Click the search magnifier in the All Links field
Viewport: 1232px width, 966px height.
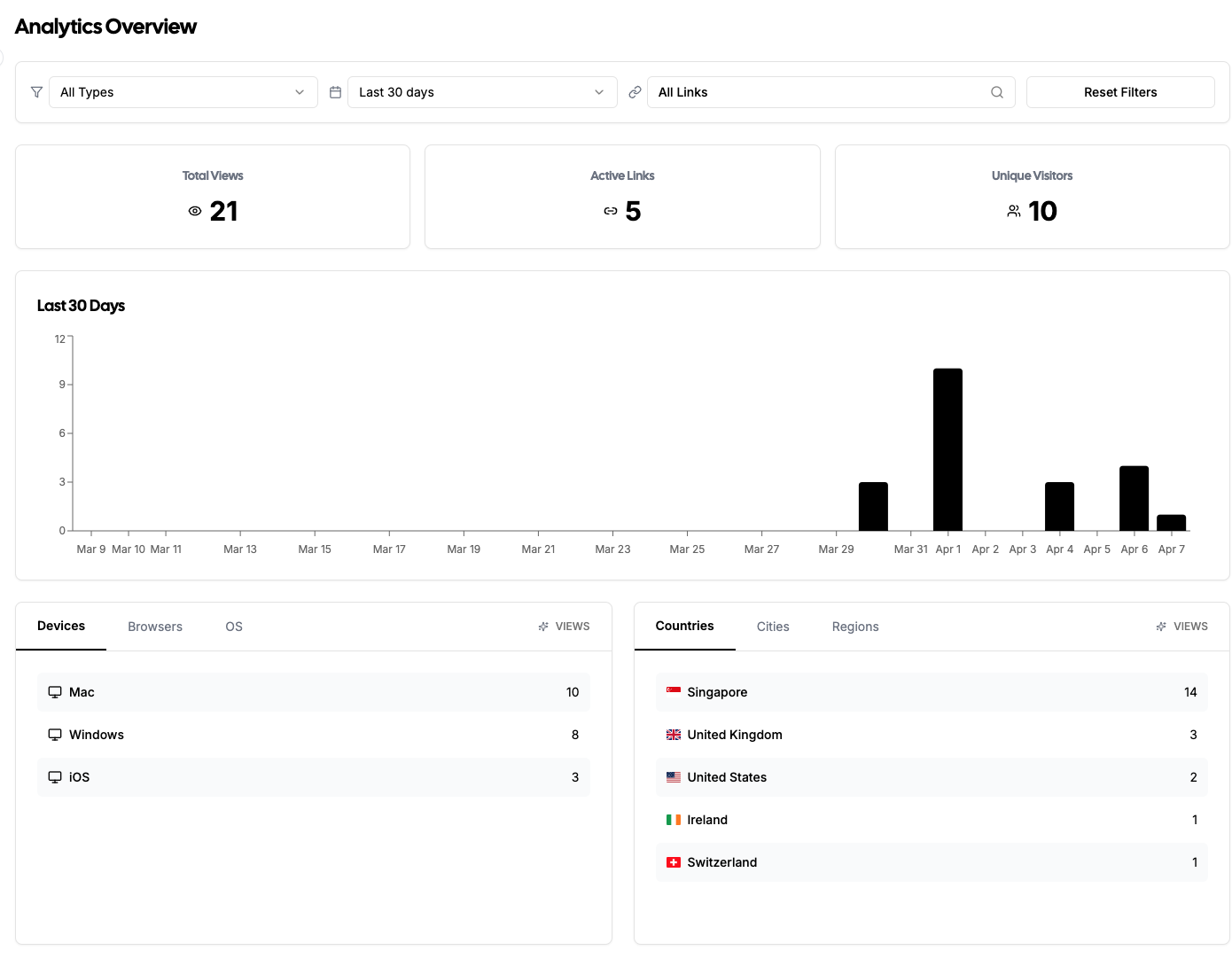pos(996,92)
